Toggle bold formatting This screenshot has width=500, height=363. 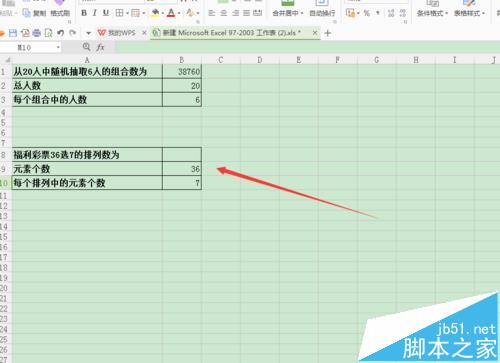[x=84, y=13]
